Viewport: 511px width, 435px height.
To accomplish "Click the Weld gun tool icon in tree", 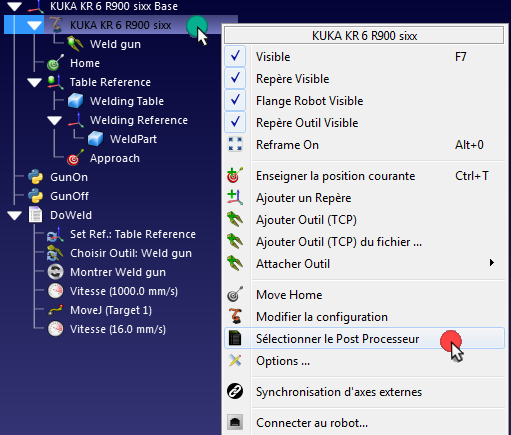I will pyautogui.click(x=75, y=44).
